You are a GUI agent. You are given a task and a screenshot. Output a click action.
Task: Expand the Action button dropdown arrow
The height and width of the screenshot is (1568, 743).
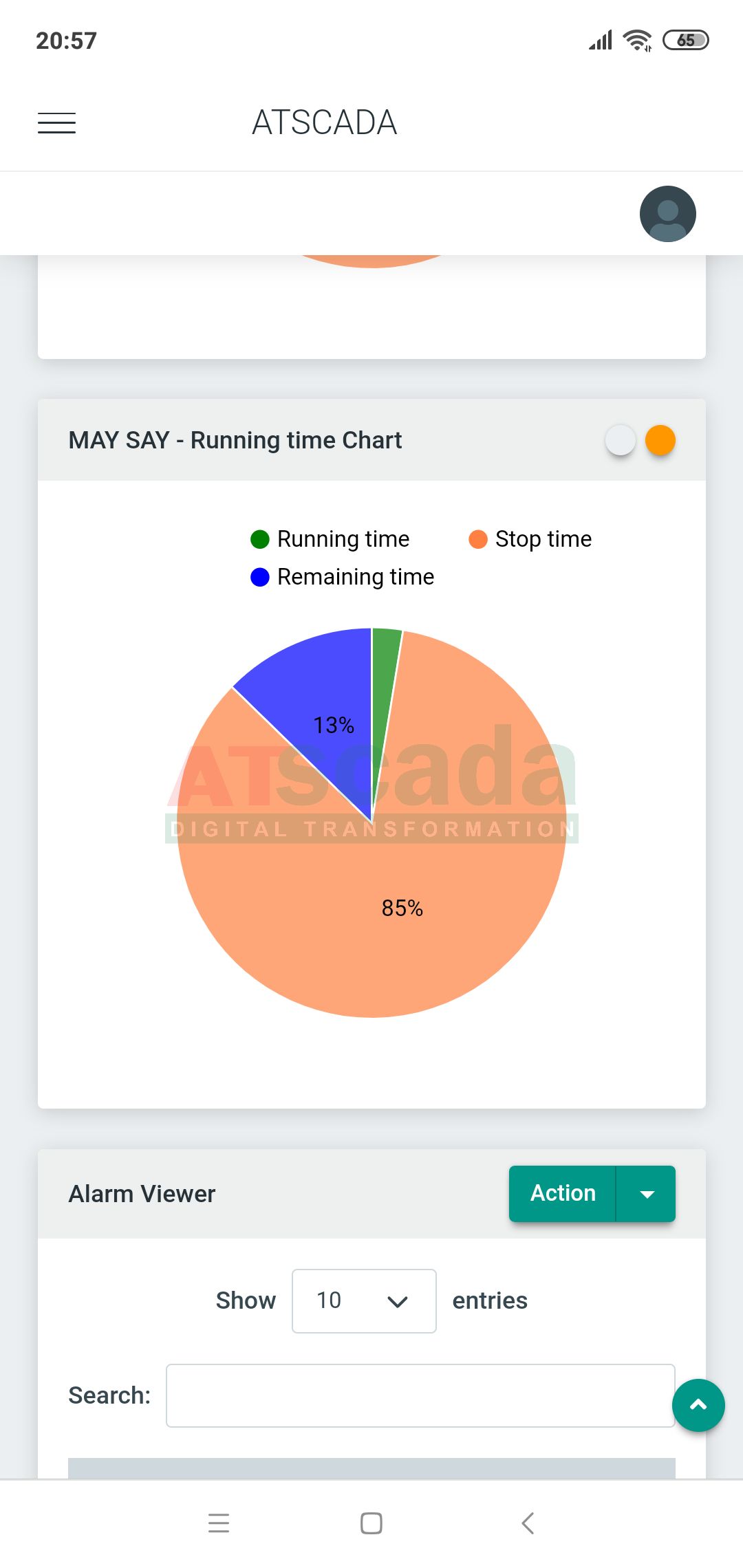pos(646,1194)
